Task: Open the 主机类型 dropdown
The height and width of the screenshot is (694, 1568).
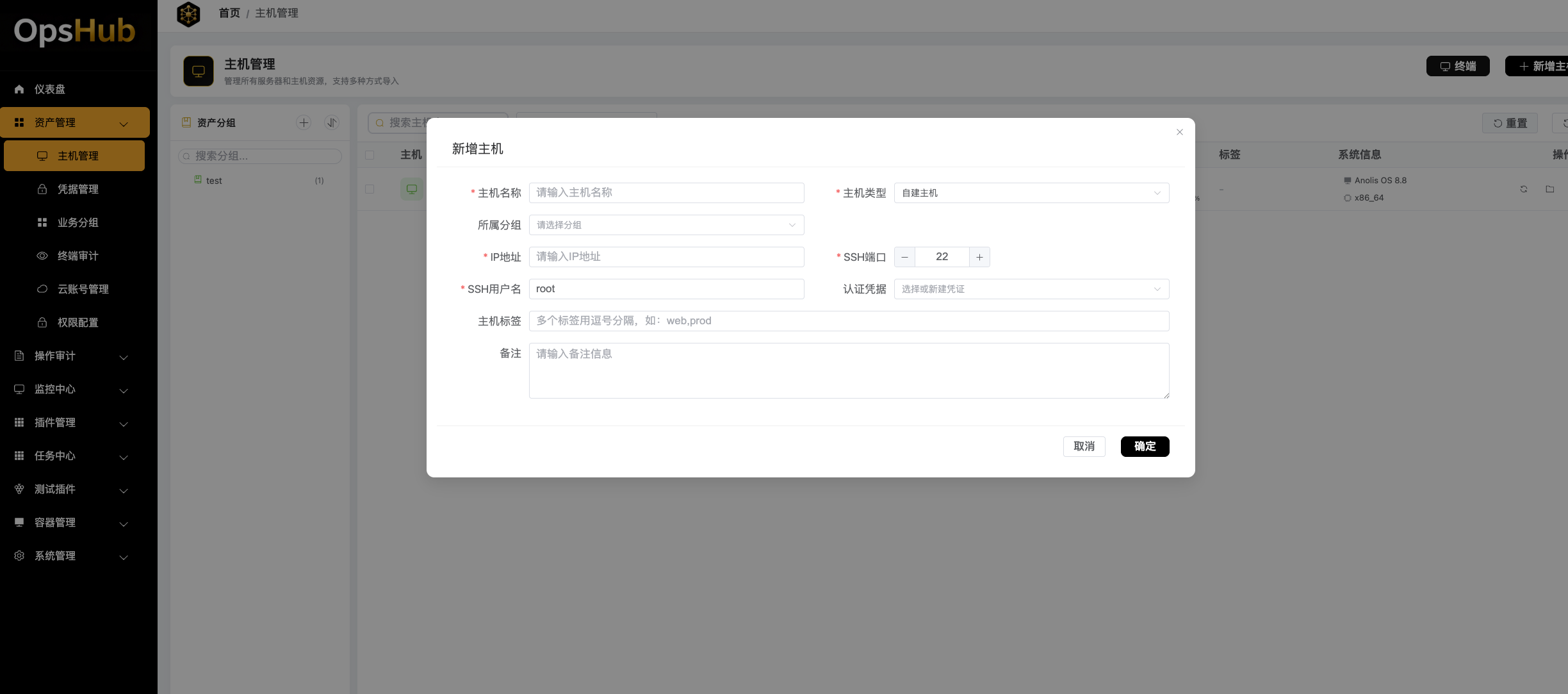Action: click(x=1031, y=193)
